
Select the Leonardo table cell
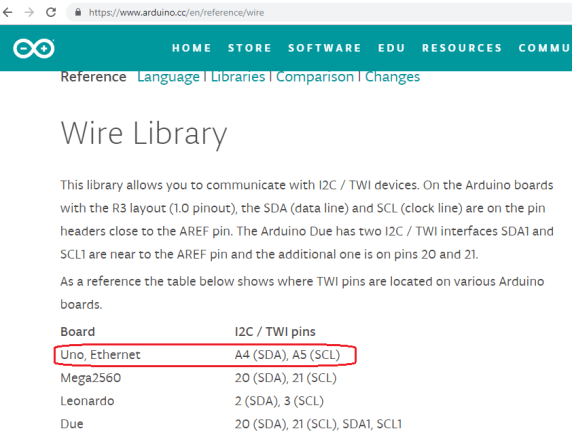[x=87, y=401]
